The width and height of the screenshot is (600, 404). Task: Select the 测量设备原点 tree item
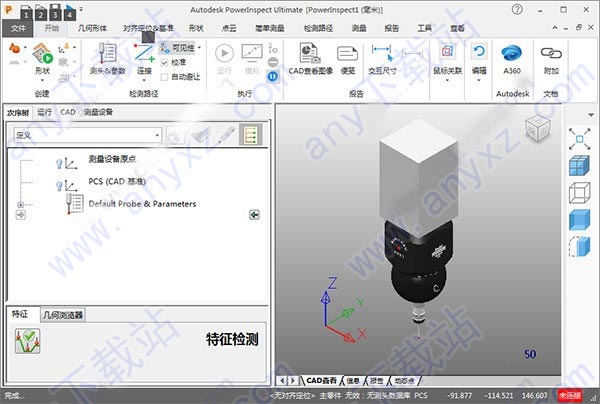(112, 159)
